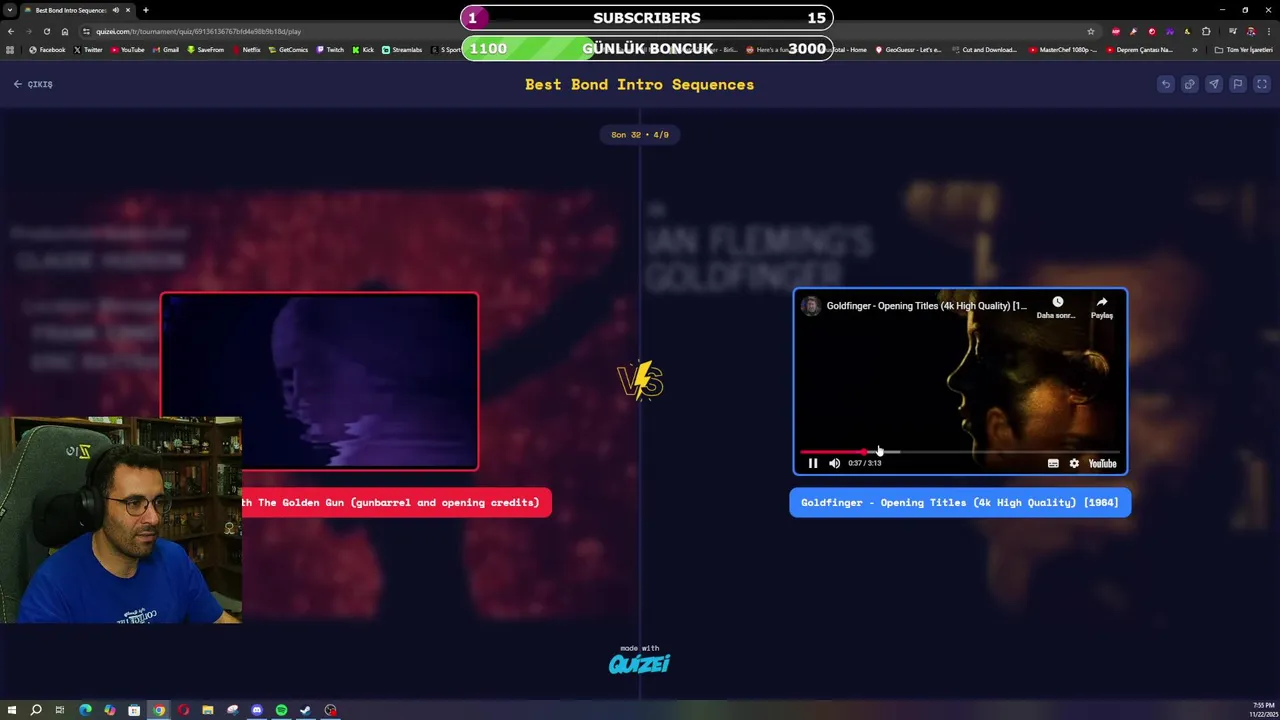Open the Twitter bookmark
This screenshot has height=720, width=1280.
click(x=88, y=49)
